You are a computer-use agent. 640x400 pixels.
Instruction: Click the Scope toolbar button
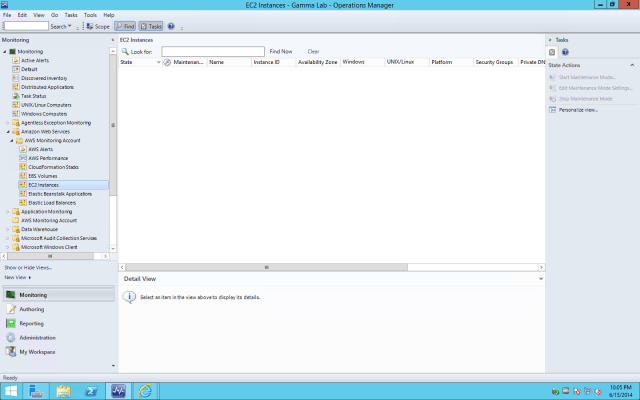[98, 26]
